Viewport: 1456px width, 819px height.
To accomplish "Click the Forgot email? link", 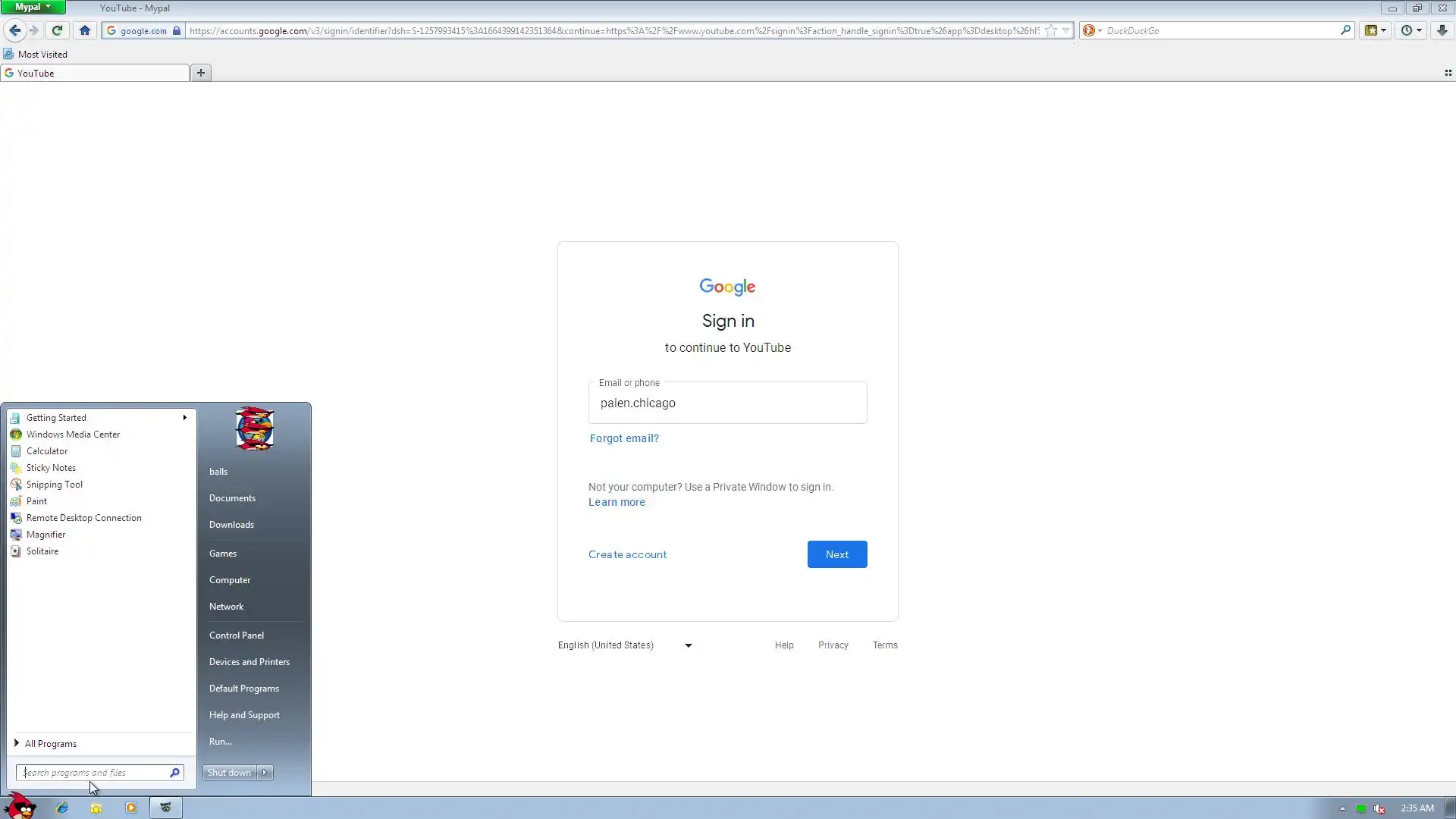I will [x=624, y=438].
